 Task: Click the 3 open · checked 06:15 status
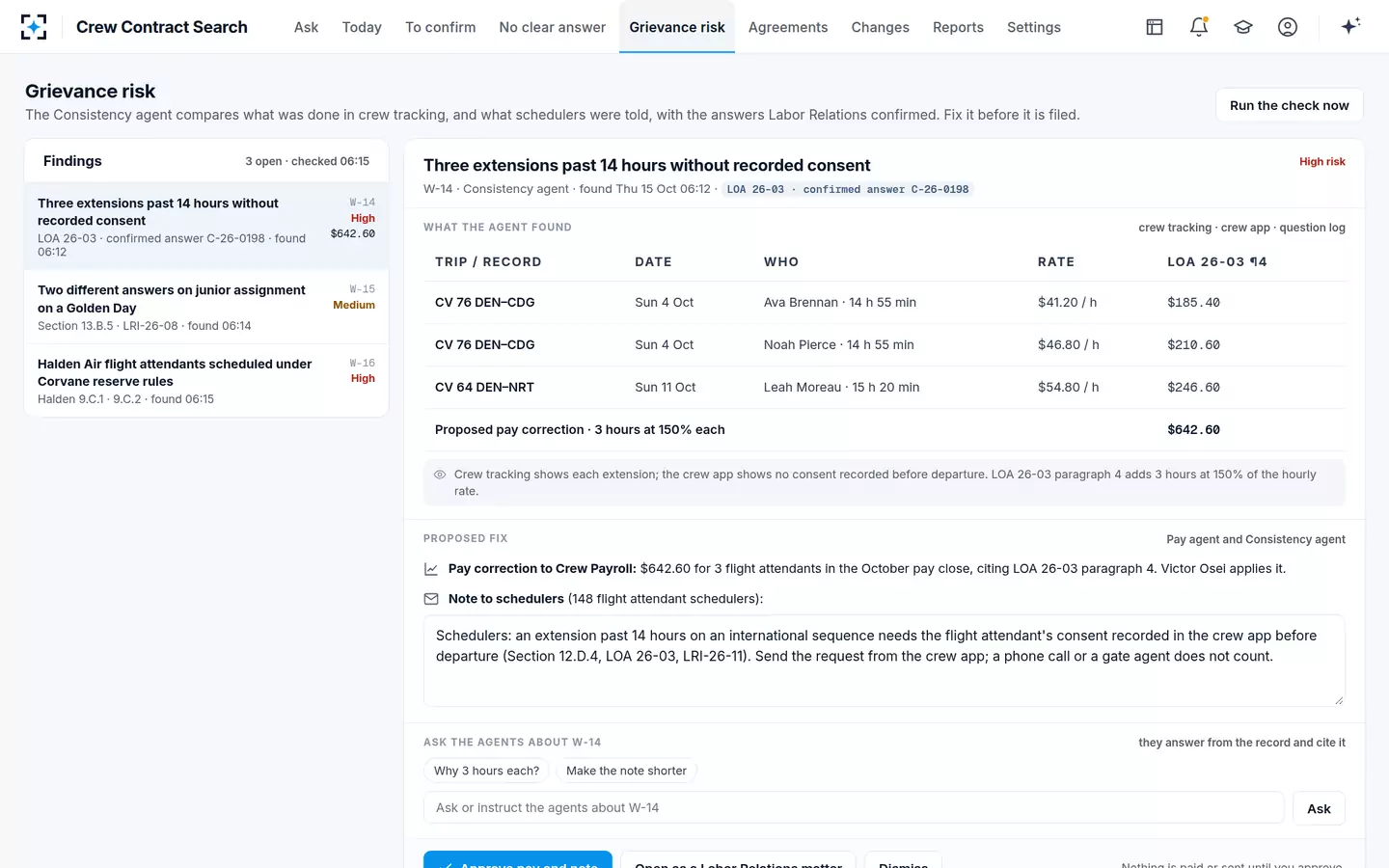coord(307,161)
